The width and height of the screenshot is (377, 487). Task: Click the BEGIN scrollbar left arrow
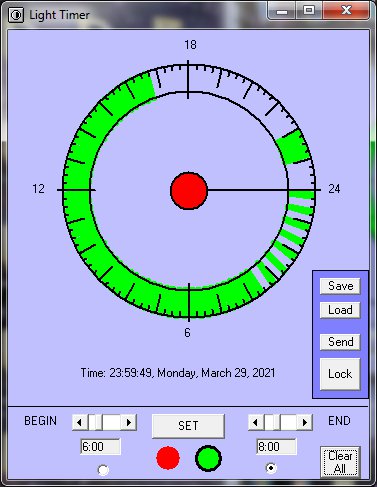[80, 423]
